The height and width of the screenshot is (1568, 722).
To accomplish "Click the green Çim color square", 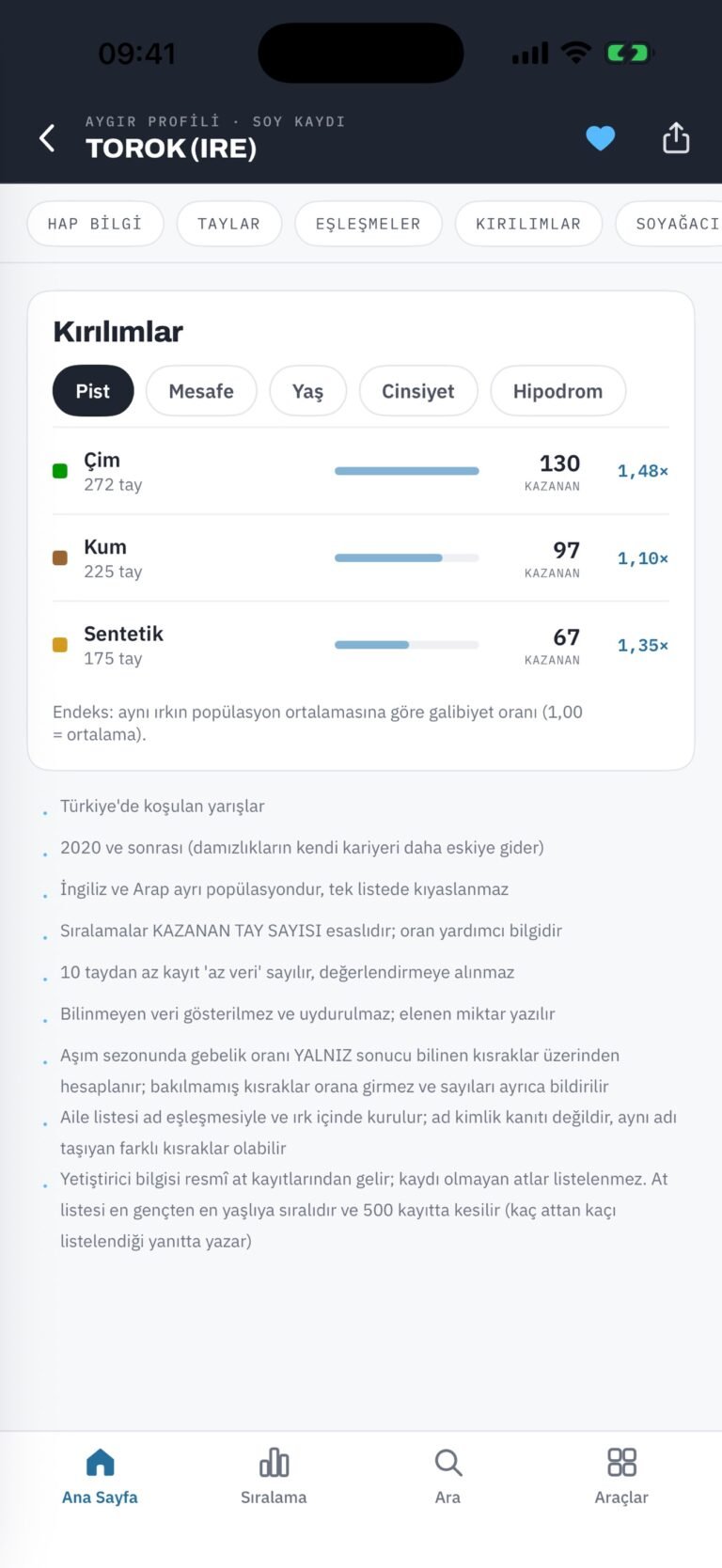I will tap(60, 471).
